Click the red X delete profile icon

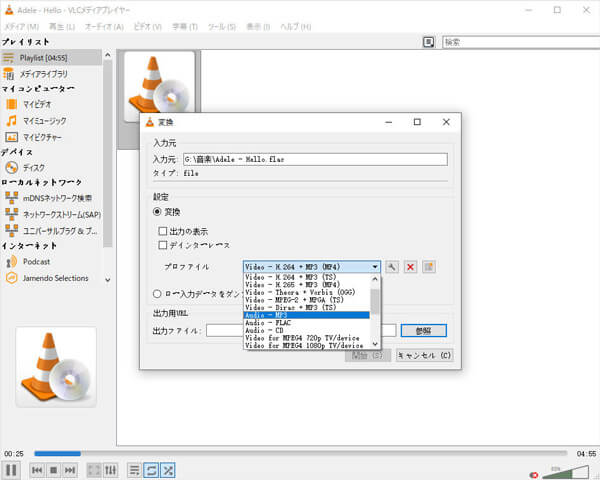(x=411, y=267)
